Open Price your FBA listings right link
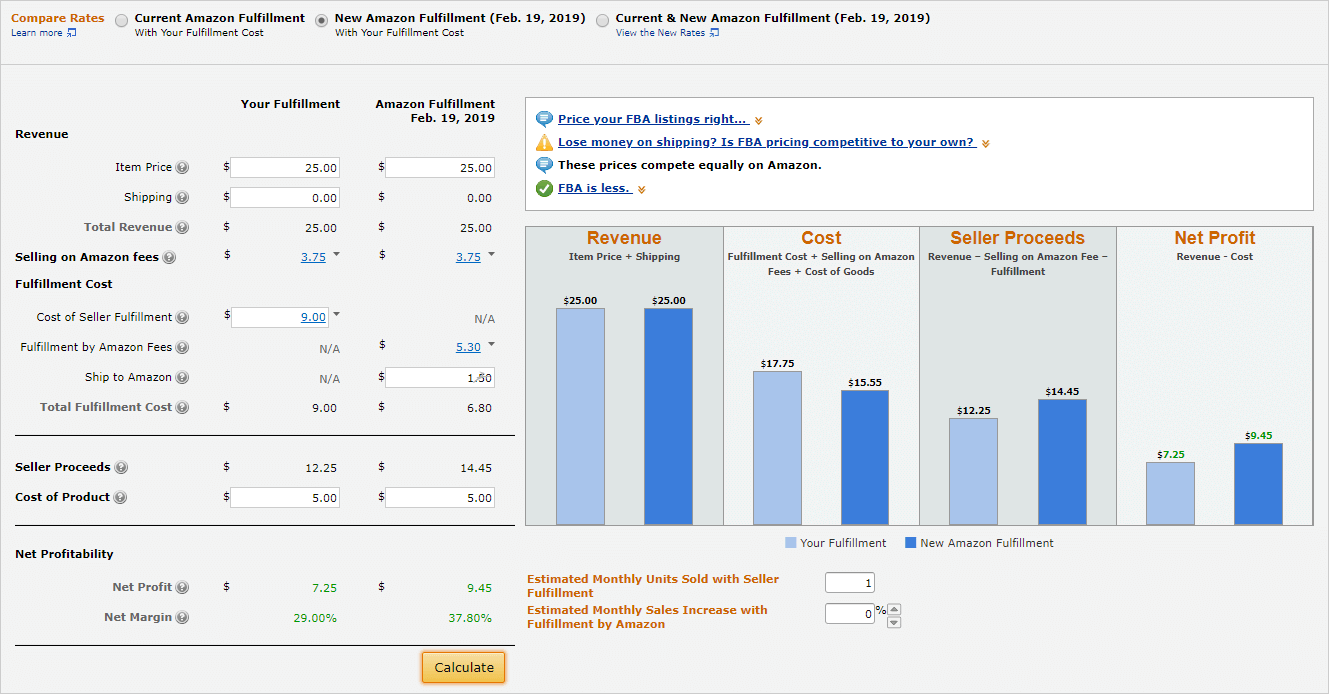The width and height of the screenshot is (1329, 695). 653,119
